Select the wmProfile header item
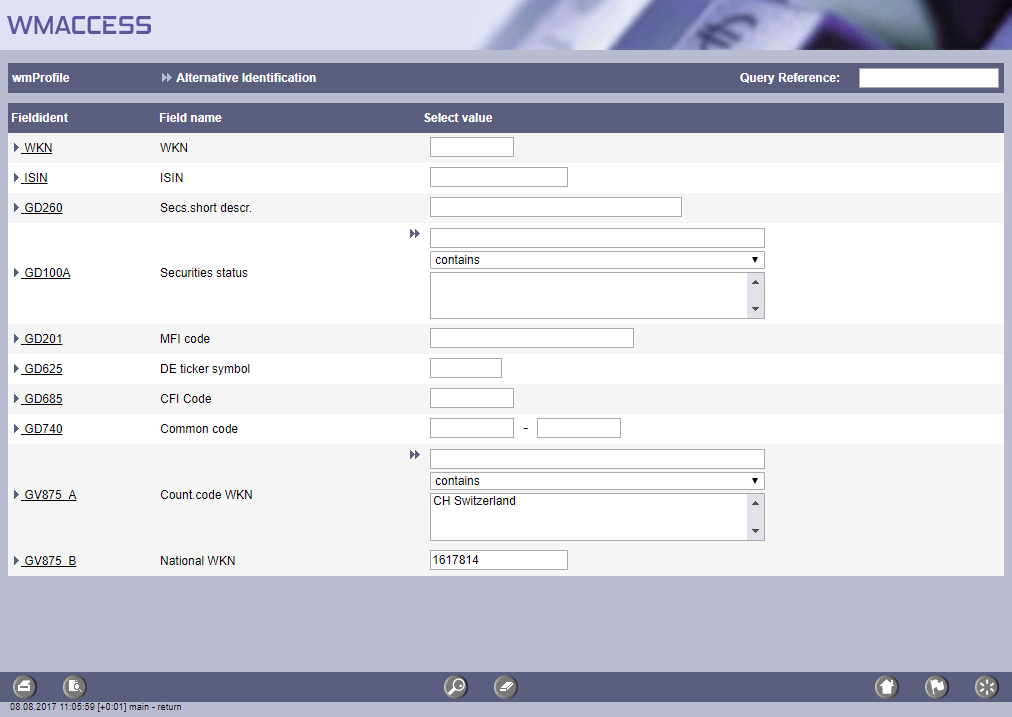 pyautogui.click(x=41, y=78)
